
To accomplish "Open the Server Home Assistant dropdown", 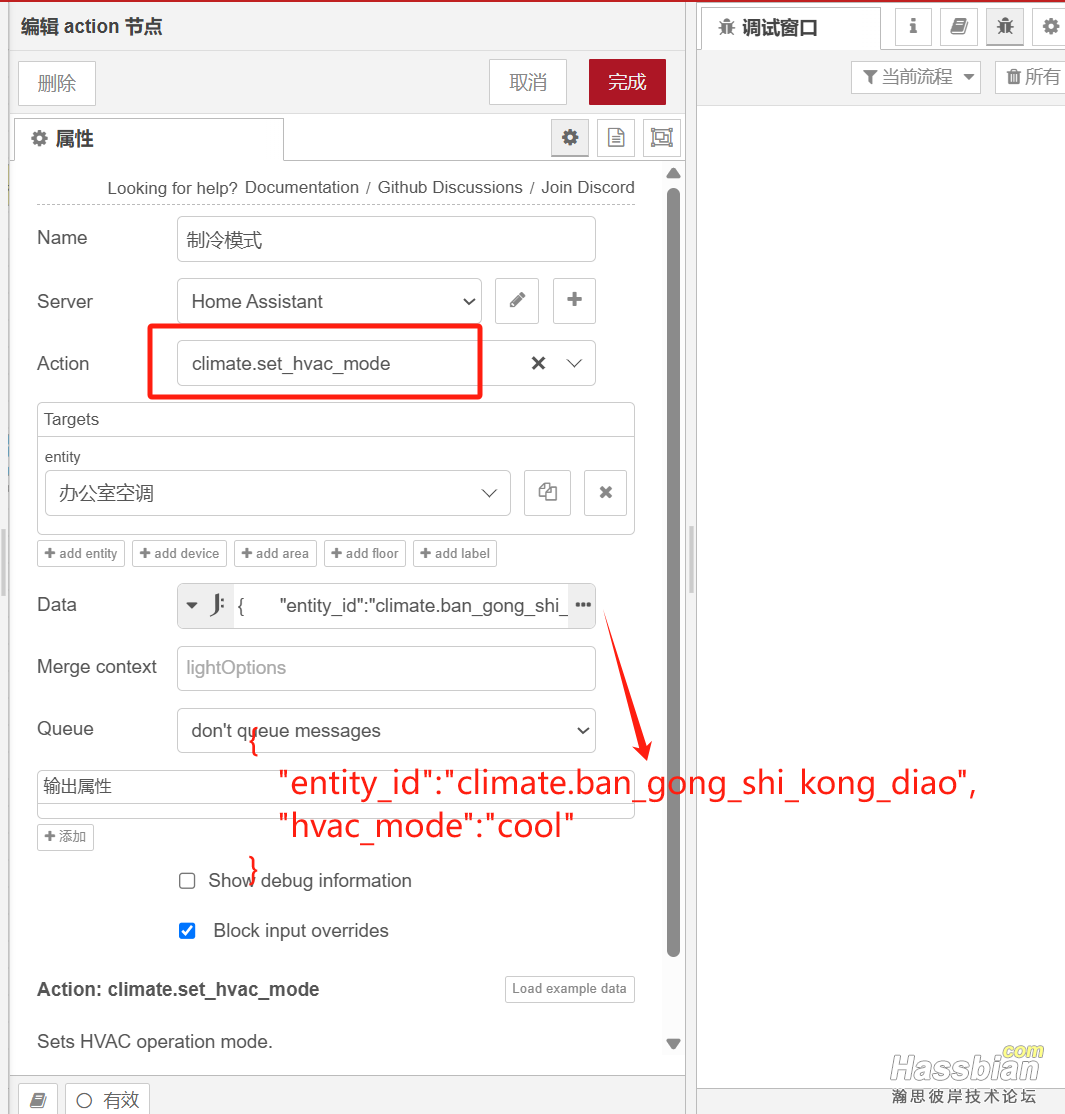I will click(x=329, y=301).
